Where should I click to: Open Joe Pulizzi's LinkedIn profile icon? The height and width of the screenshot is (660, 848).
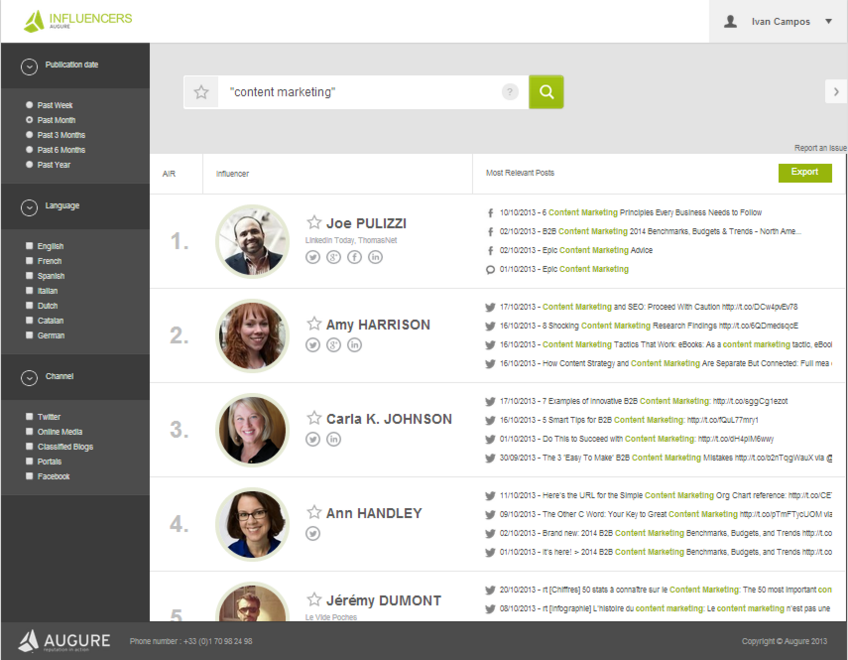coord(375,257)
